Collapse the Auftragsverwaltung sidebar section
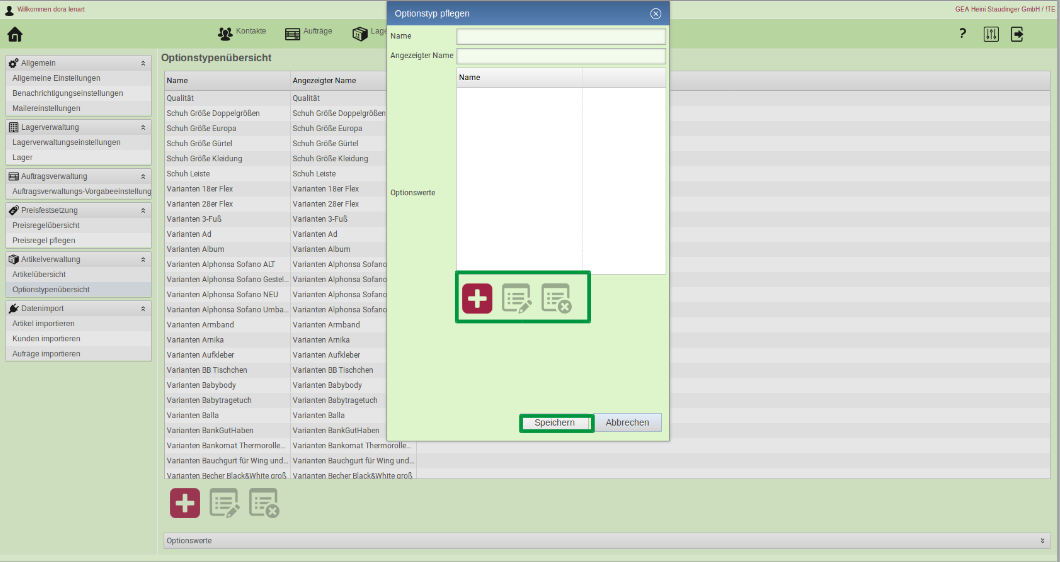 pyautogui.click(x=143, y=177)
